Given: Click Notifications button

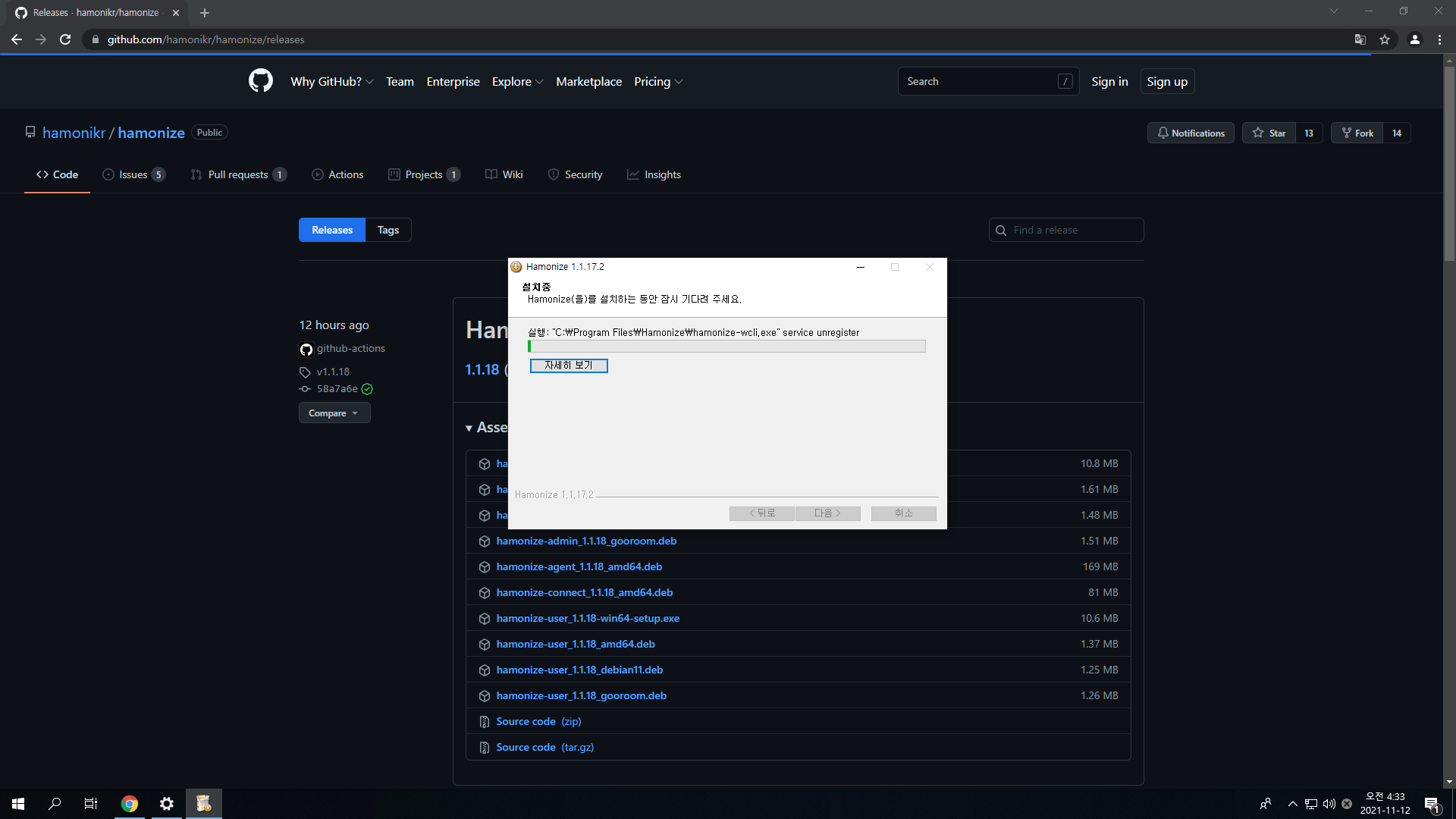Looking at the screenshot, I should (x=1191, y=133).
